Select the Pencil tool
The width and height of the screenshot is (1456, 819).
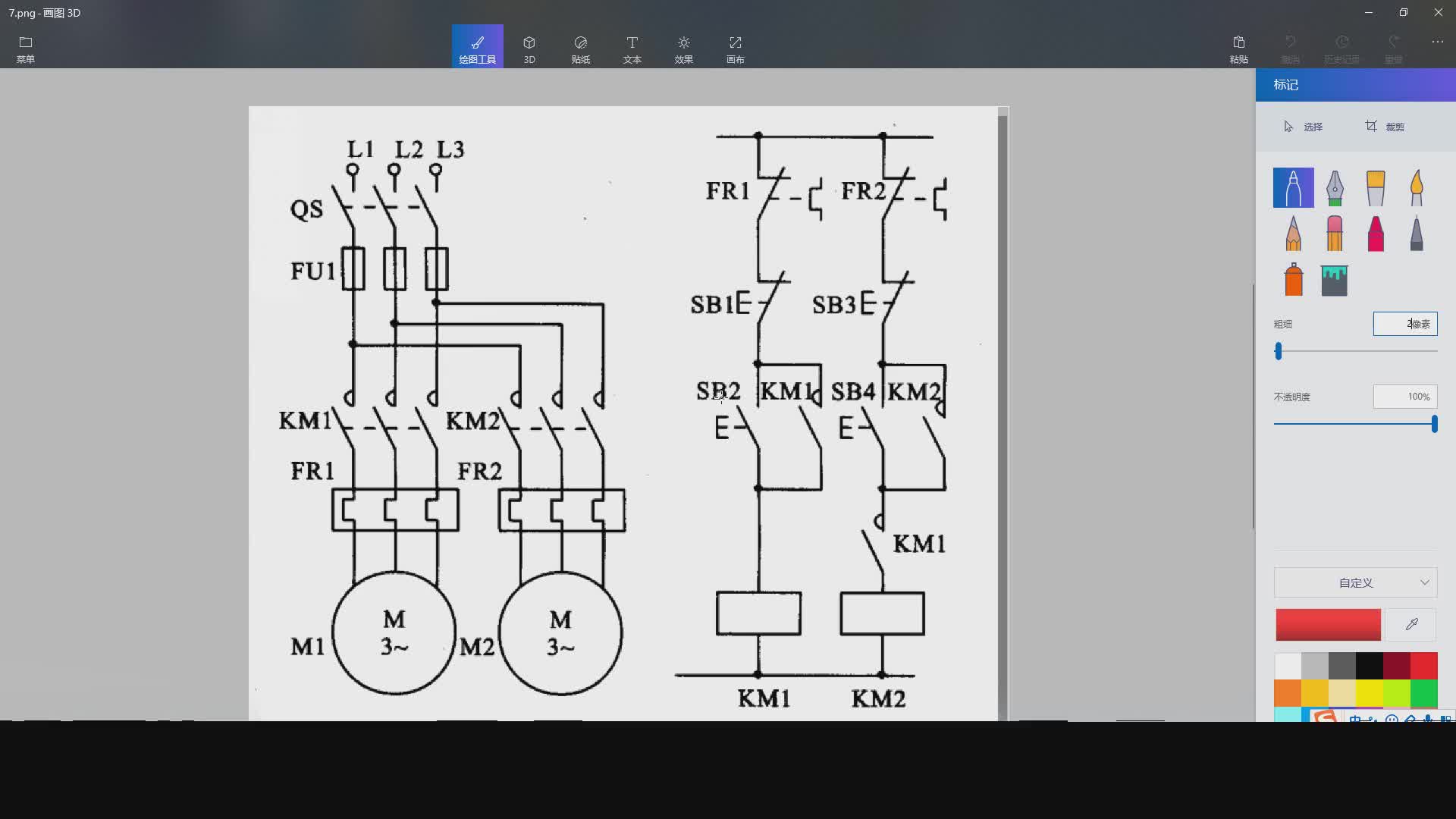pos(1294,234)
